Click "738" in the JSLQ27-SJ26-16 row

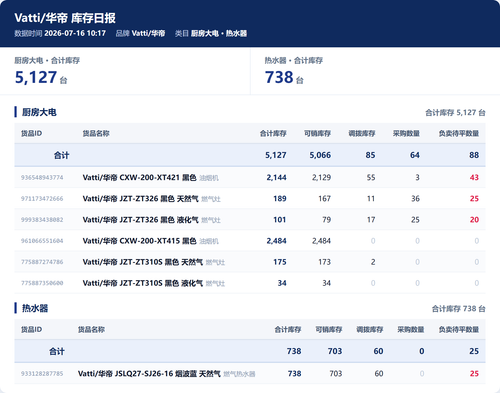point(294,374)
